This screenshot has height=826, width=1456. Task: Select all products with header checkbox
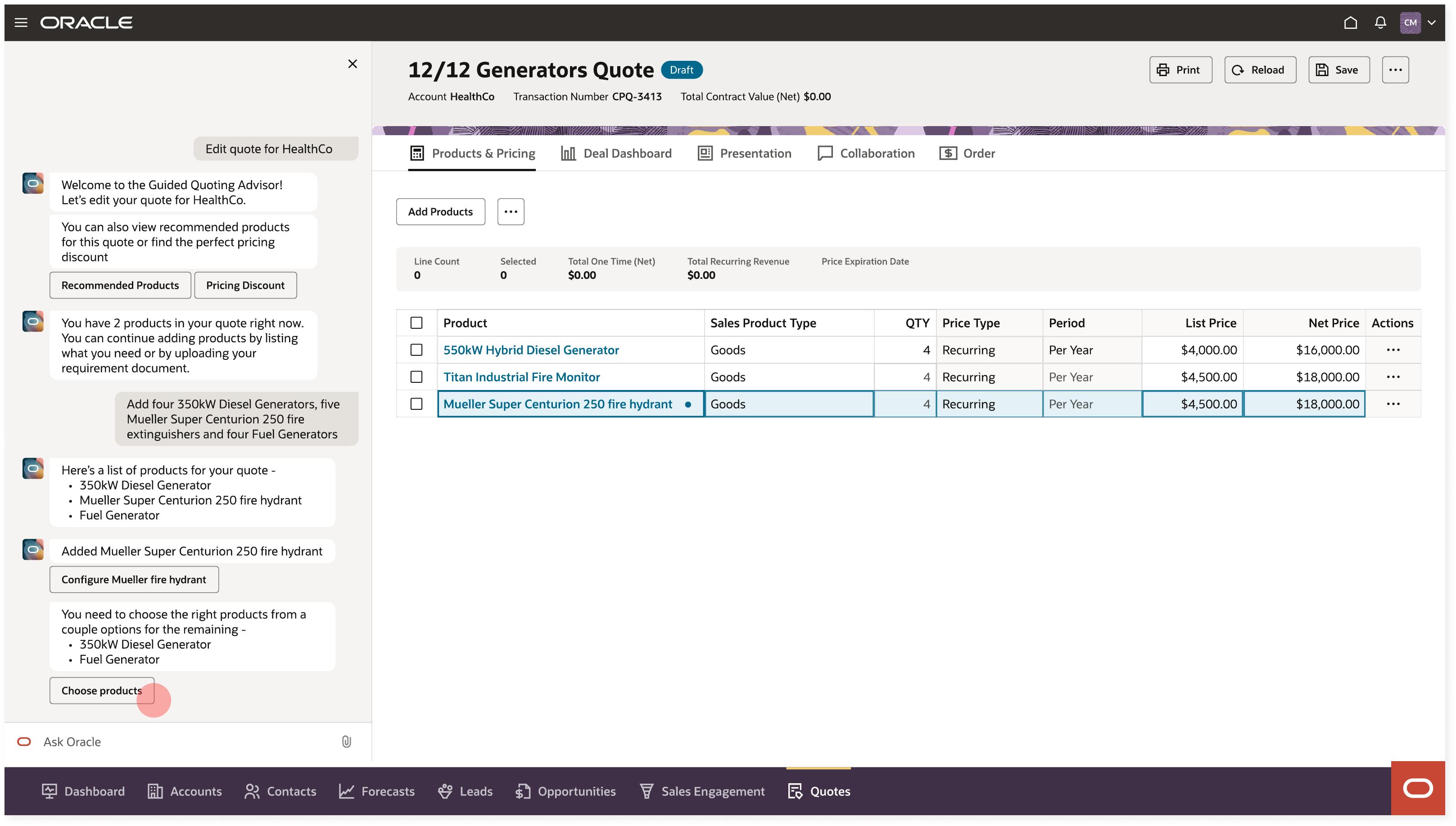point(416,323)
